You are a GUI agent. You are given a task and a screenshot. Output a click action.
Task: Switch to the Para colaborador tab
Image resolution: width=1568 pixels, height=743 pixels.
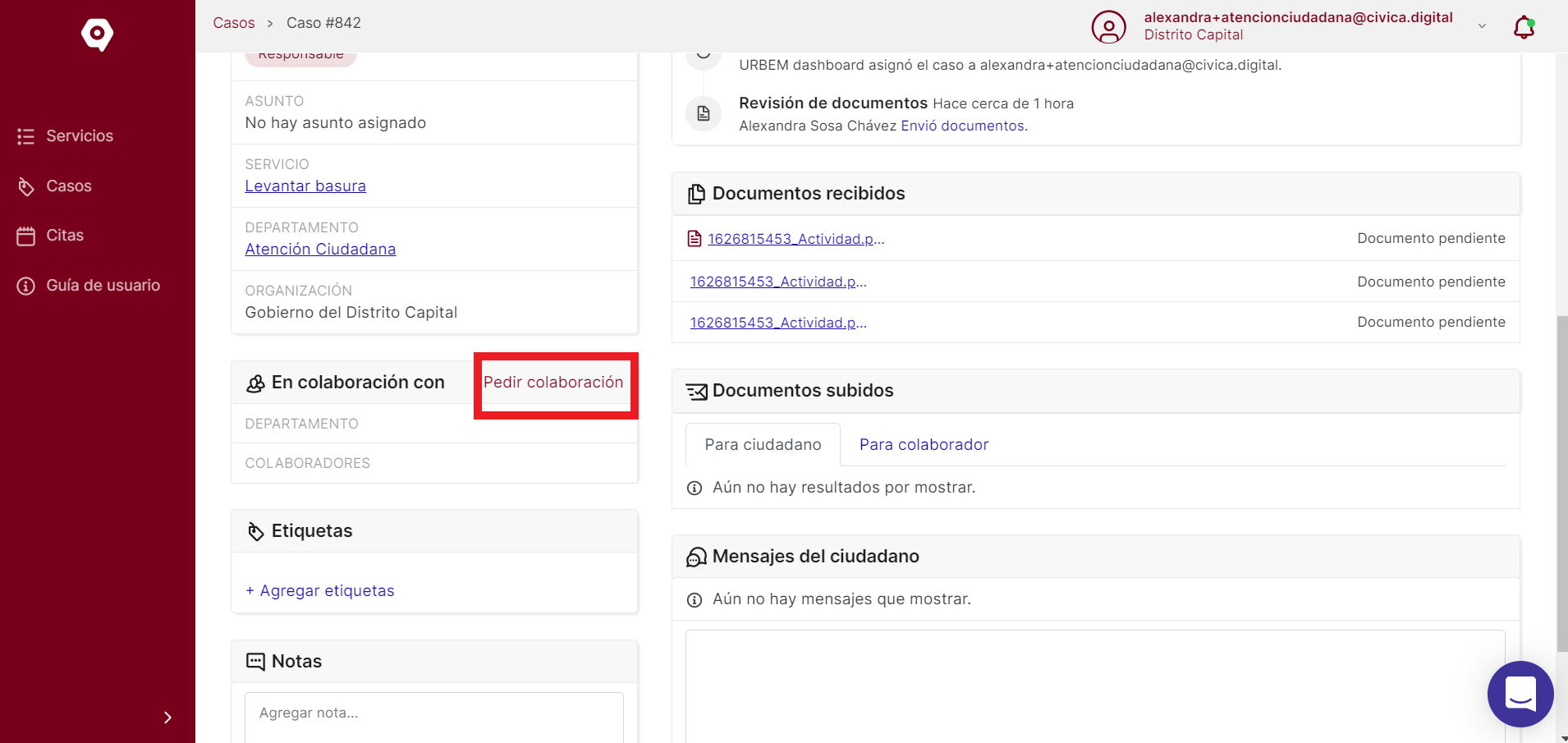[x=924, y=445]
